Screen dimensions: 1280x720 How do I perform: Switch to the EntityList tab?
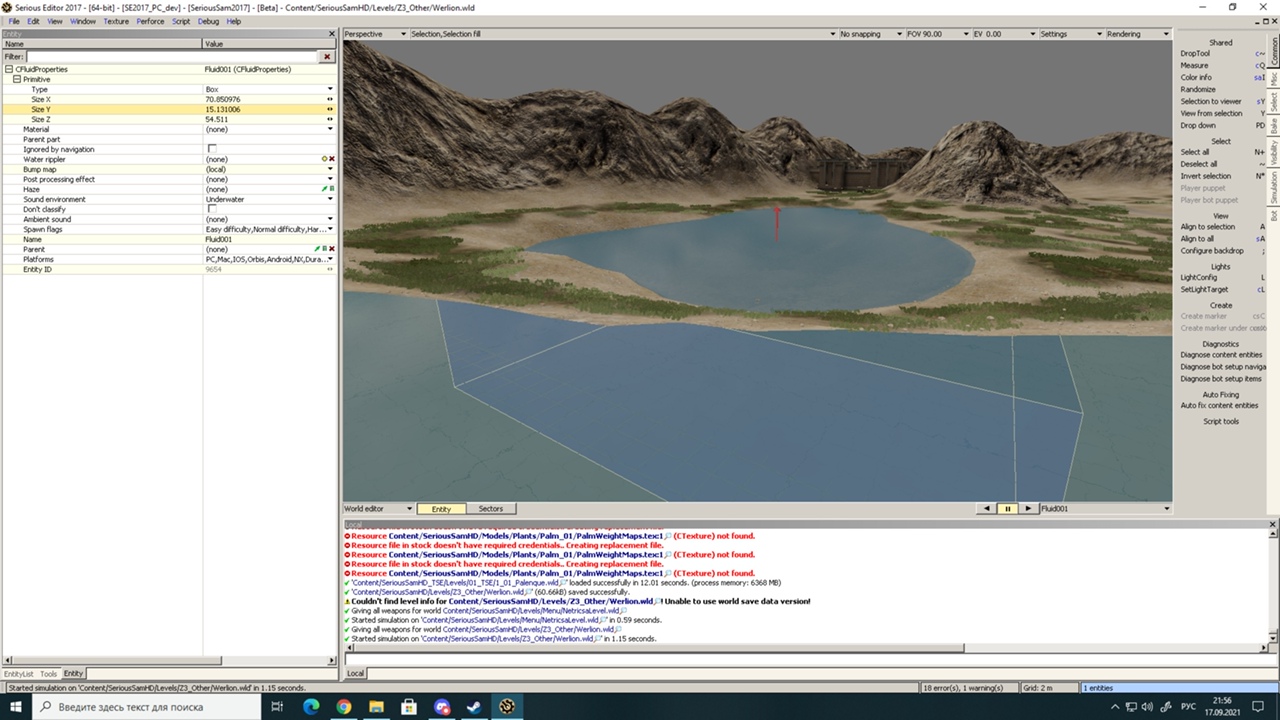19,674
